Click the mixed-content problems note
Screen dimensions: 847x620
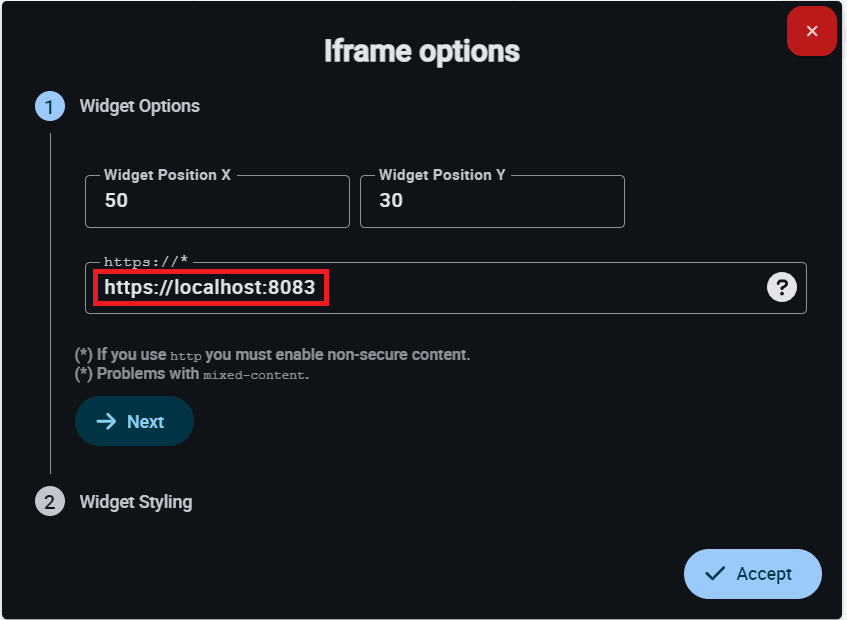click(192, 375)
